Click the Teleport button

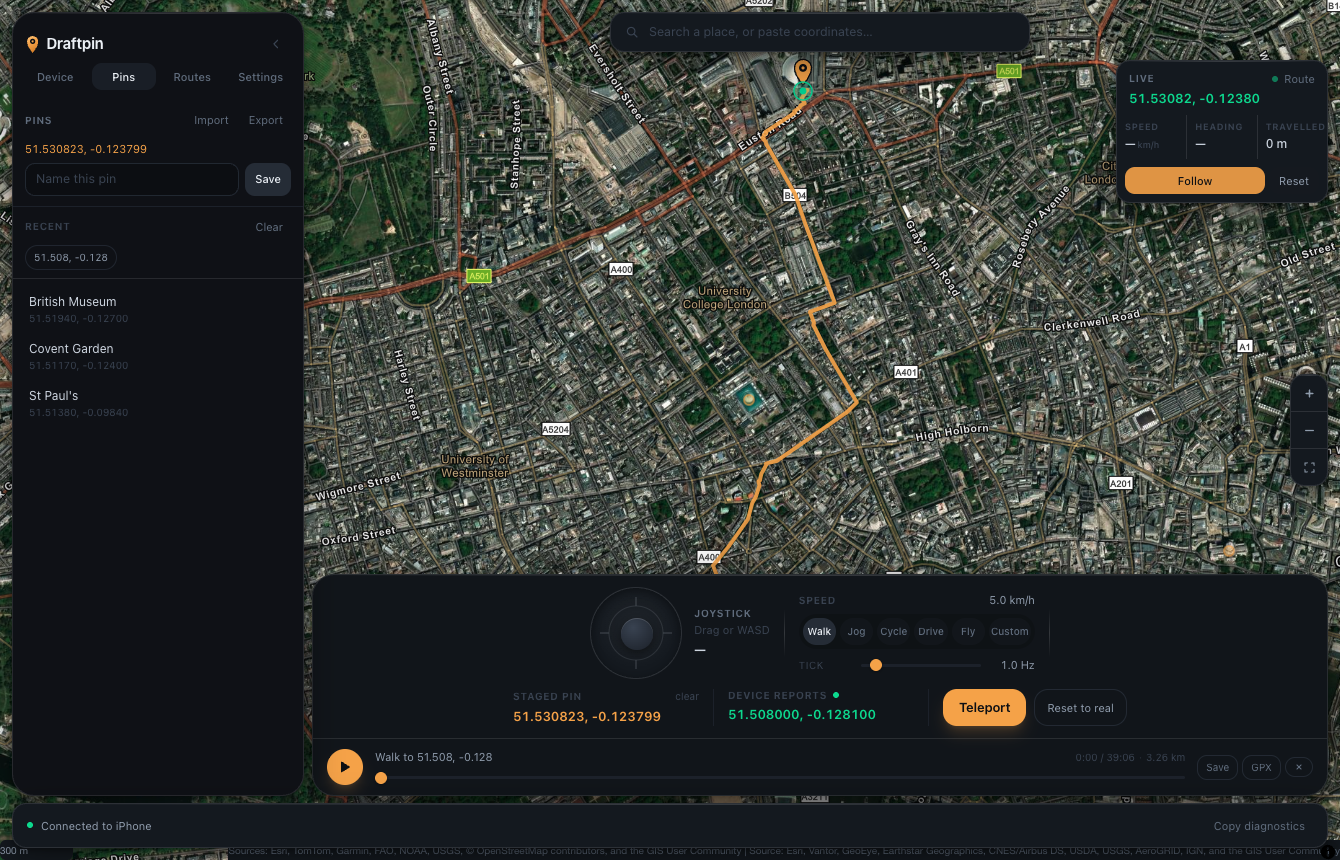coord(985,707)
